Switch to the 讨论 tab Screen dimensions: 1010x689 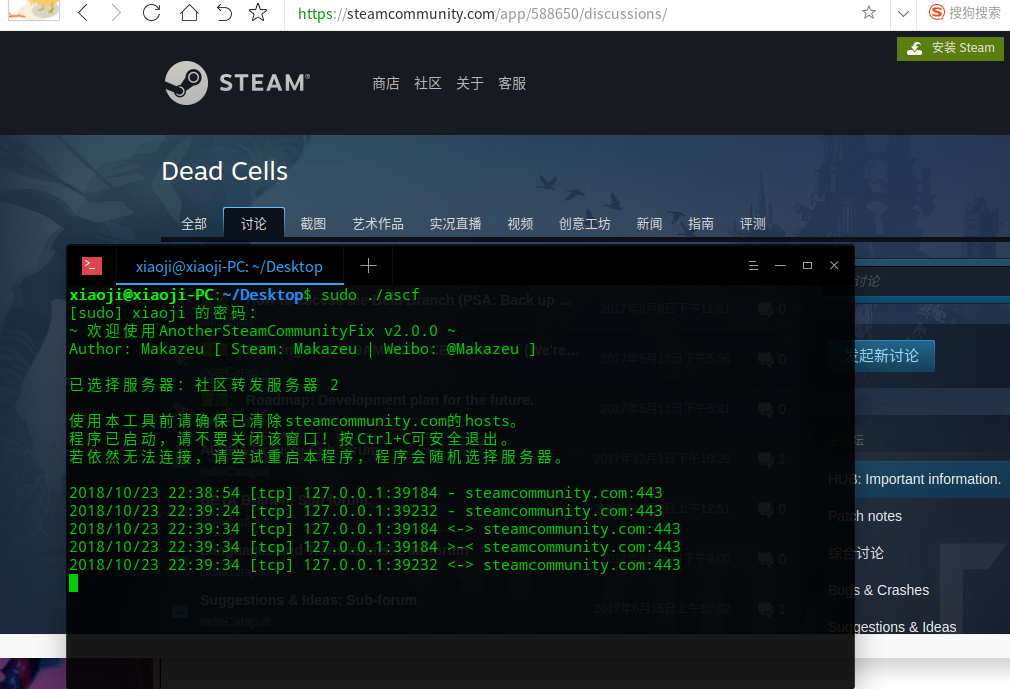[x=254, y=223]
